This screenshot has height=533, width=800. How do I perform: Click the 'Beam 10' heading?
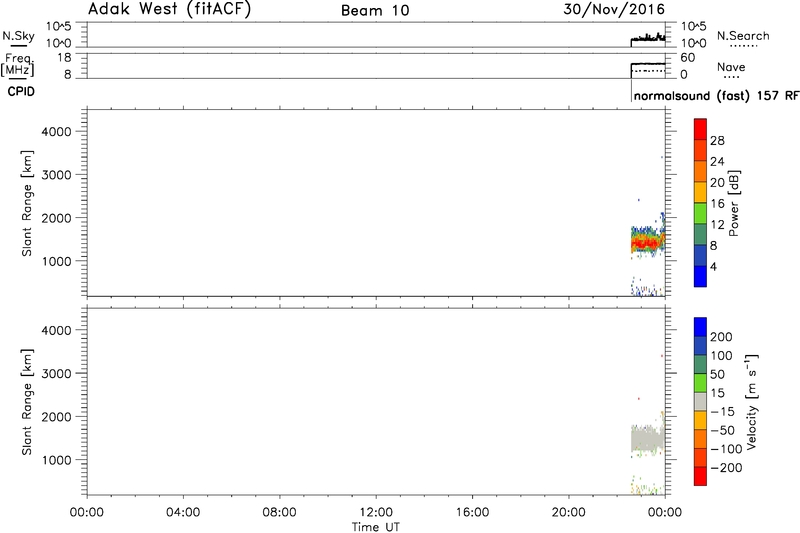click(x=375, y=11)
